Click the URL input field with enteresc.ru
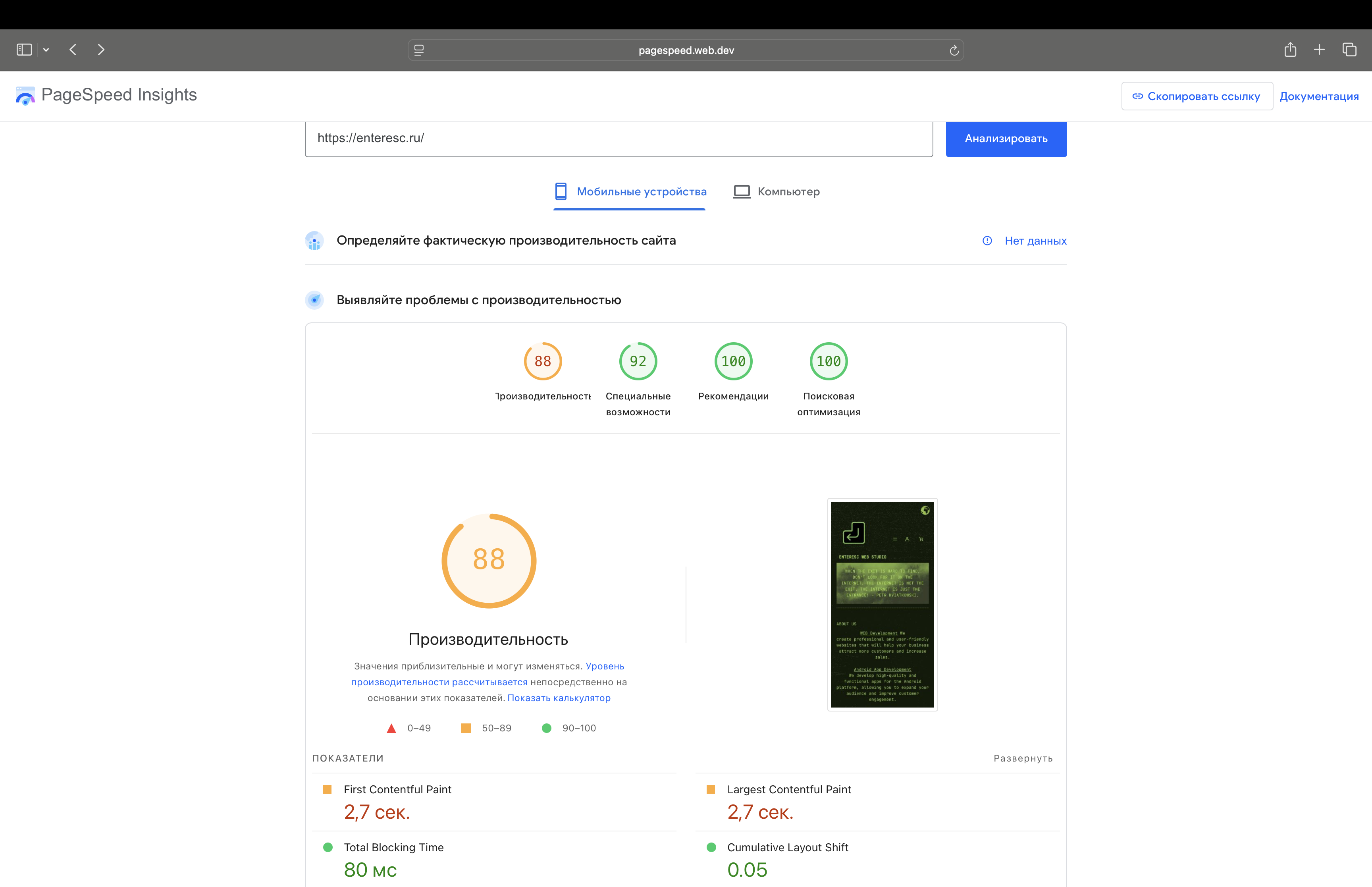 pyautogui.click(x=619, y=138)
